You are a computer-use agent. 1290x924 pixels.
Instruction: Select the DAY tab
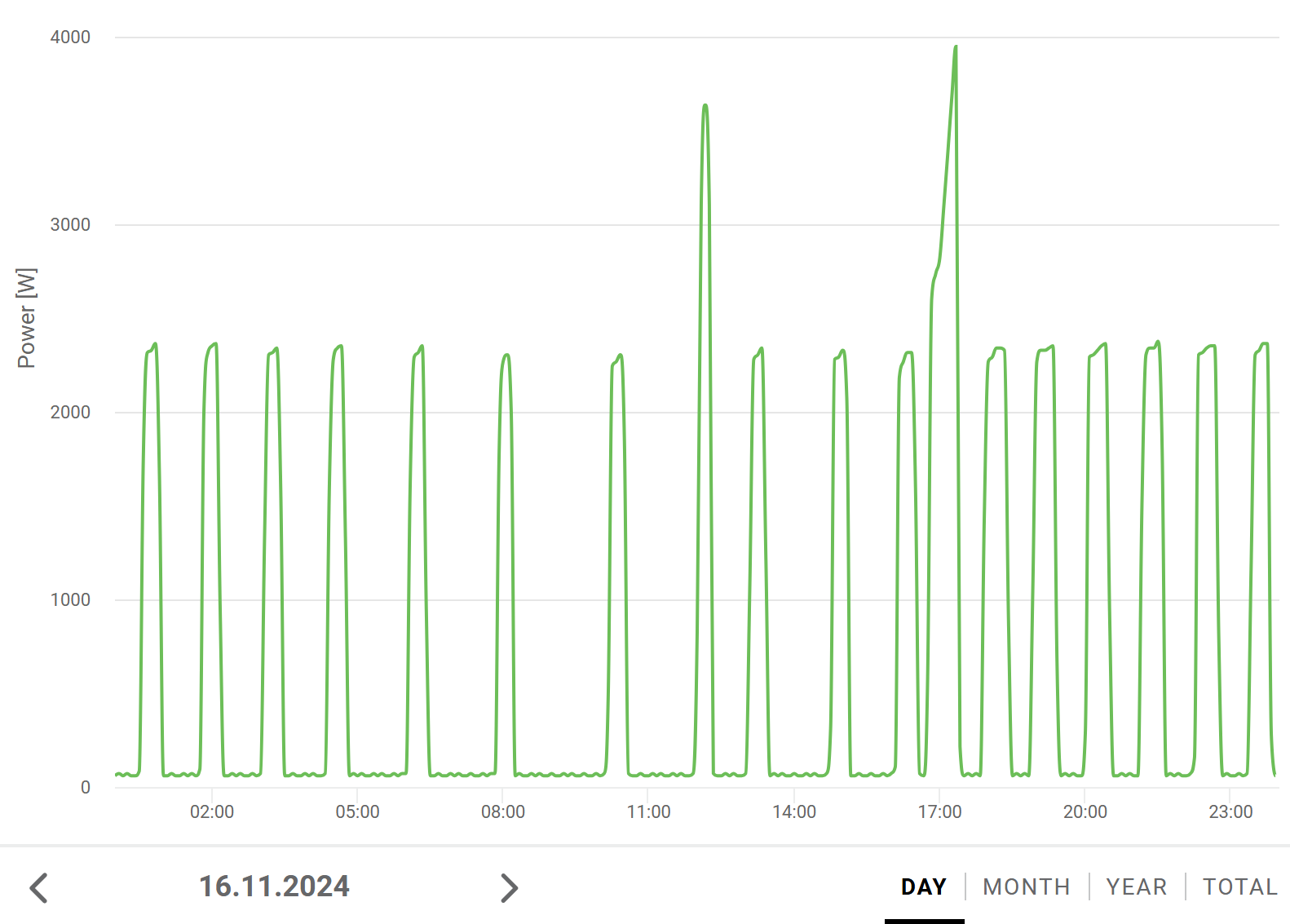tap(924, 886)
